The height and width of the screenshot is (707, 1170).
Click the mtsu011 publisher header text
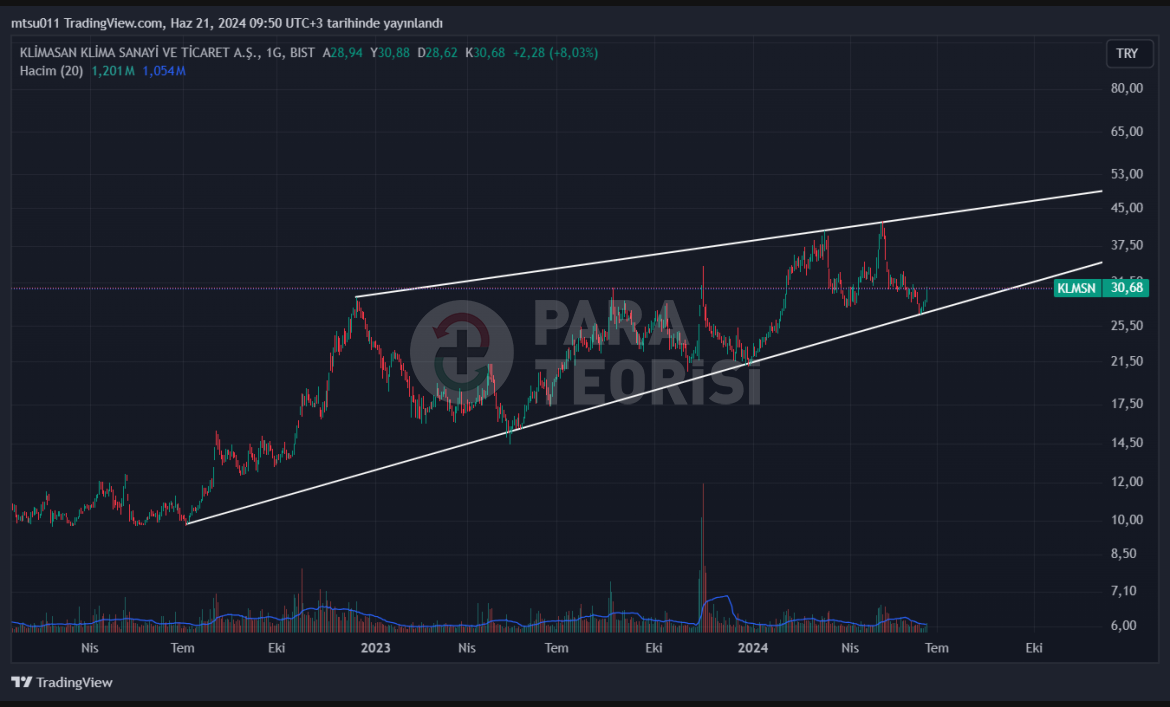pyautogui.click(x=227, y=23)
